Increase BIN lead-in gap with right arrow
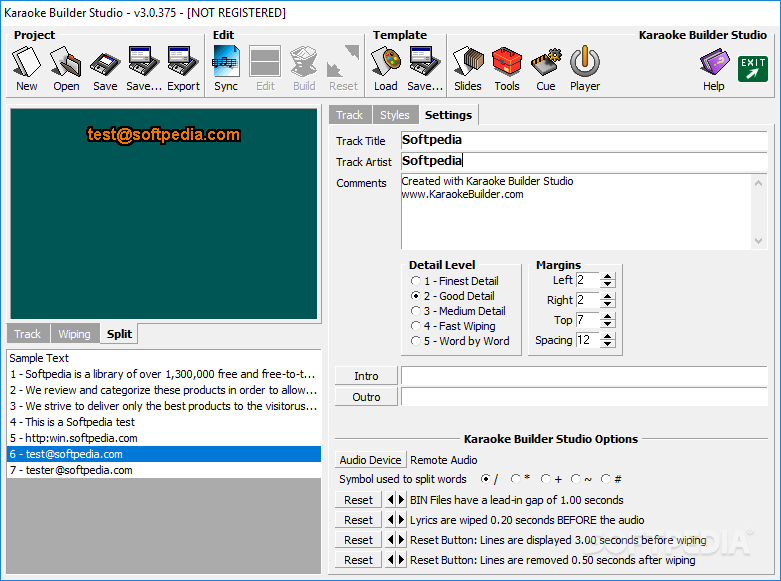This screenshot has height=581, width=781. click(x=401, y=499)
